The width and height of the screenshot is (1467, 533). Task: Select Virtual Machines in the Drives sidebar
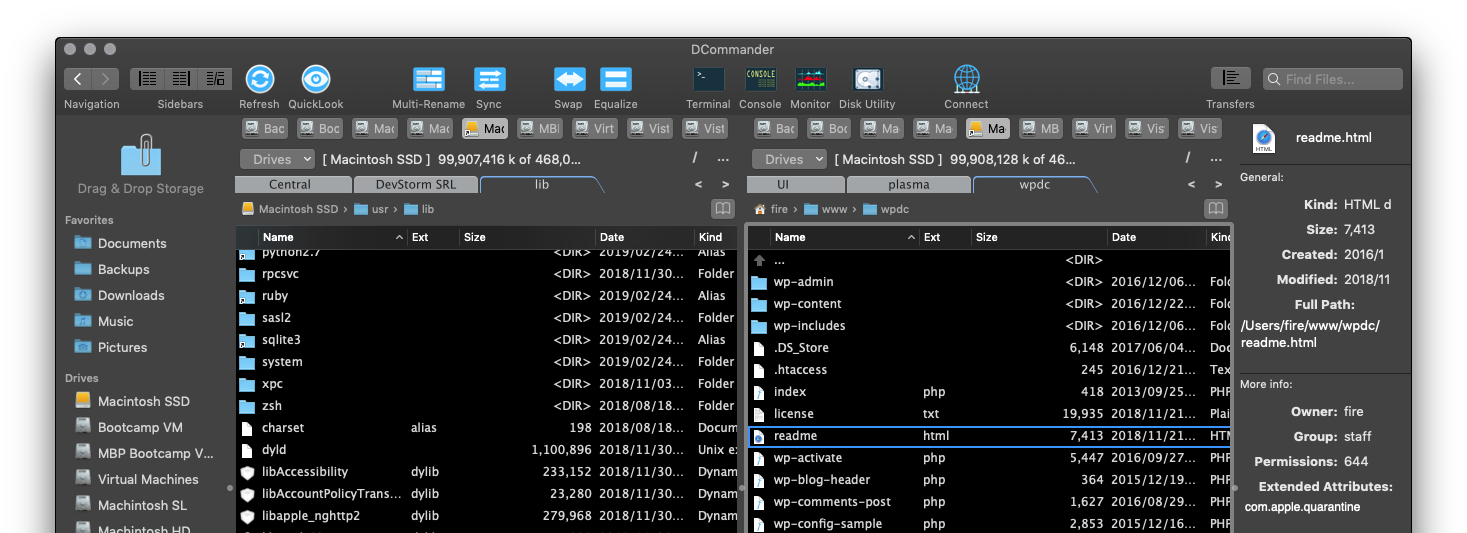(148, 479)
